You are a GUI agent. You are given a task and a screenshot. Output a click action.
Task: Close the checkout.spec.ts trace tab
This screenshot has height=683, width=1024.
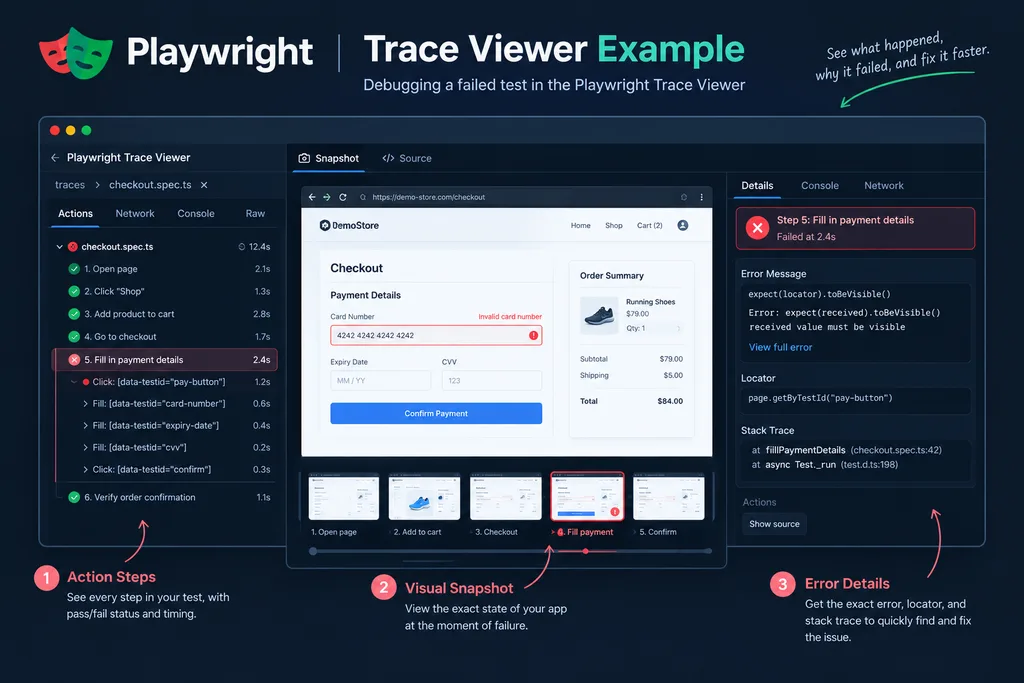(x=204, y=185)
